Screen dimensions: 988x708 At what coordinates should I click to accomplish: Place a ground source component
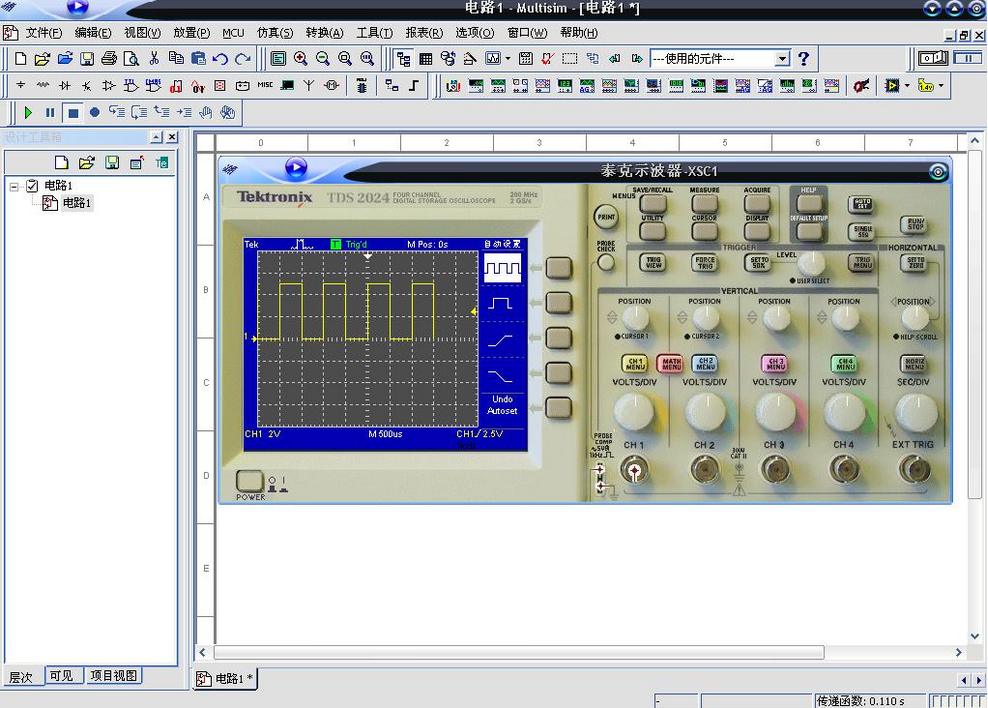(x=21, y=86)
